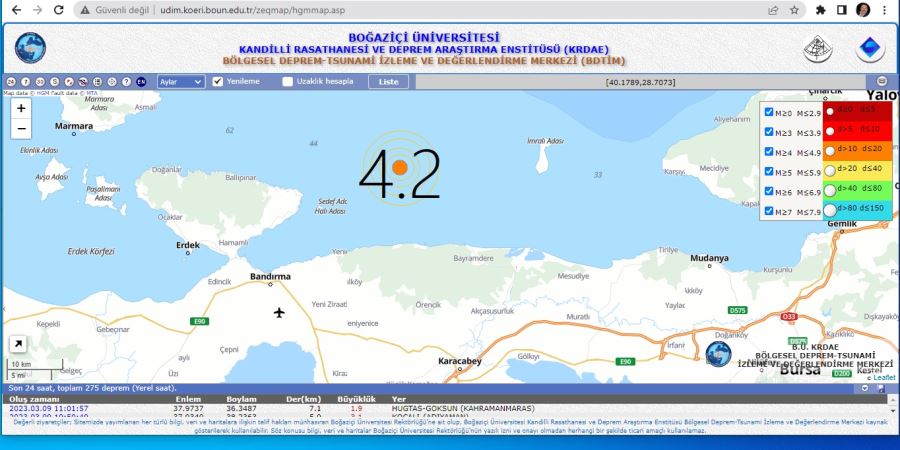Viewport: 900px width, 450px height.
Task: Open the help question mark icon
Action: 126,82
